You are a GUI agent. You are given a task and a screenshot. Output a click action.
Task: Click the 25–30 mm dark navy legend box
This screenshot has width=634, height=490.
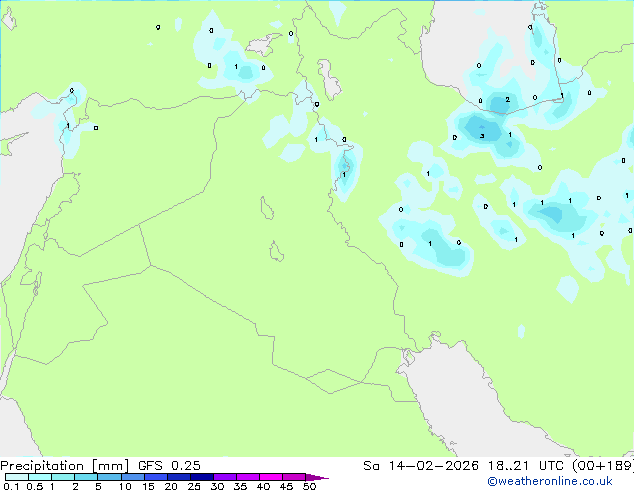click(202, 477)
